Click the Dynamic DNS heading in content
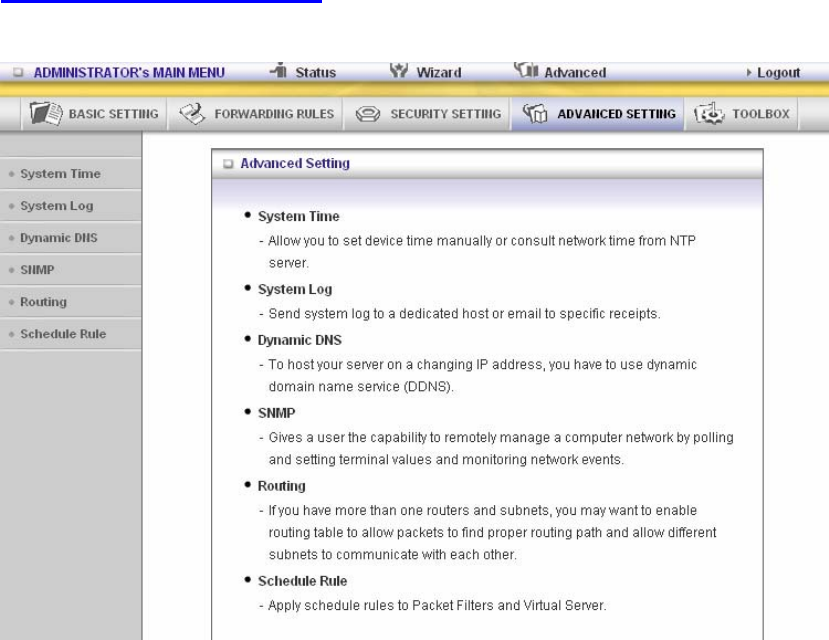This screenshot has height=640, width=829. pos(300,340)
